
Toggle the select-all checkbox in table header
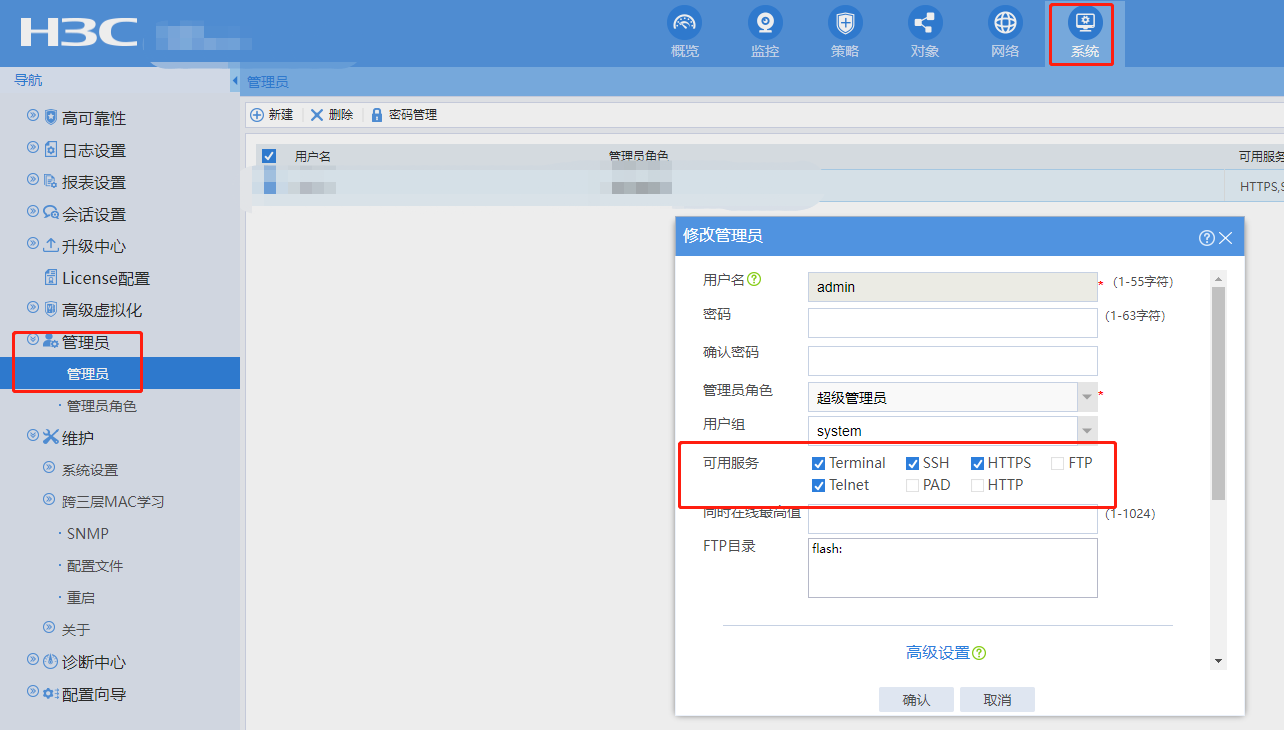coord(268,156)
